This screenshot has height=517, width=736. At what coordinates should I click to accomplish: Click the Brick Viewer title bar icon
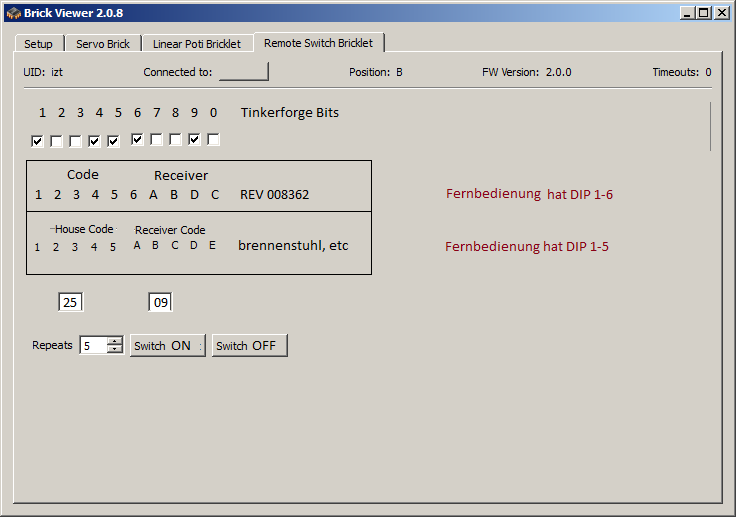[14, 13]
